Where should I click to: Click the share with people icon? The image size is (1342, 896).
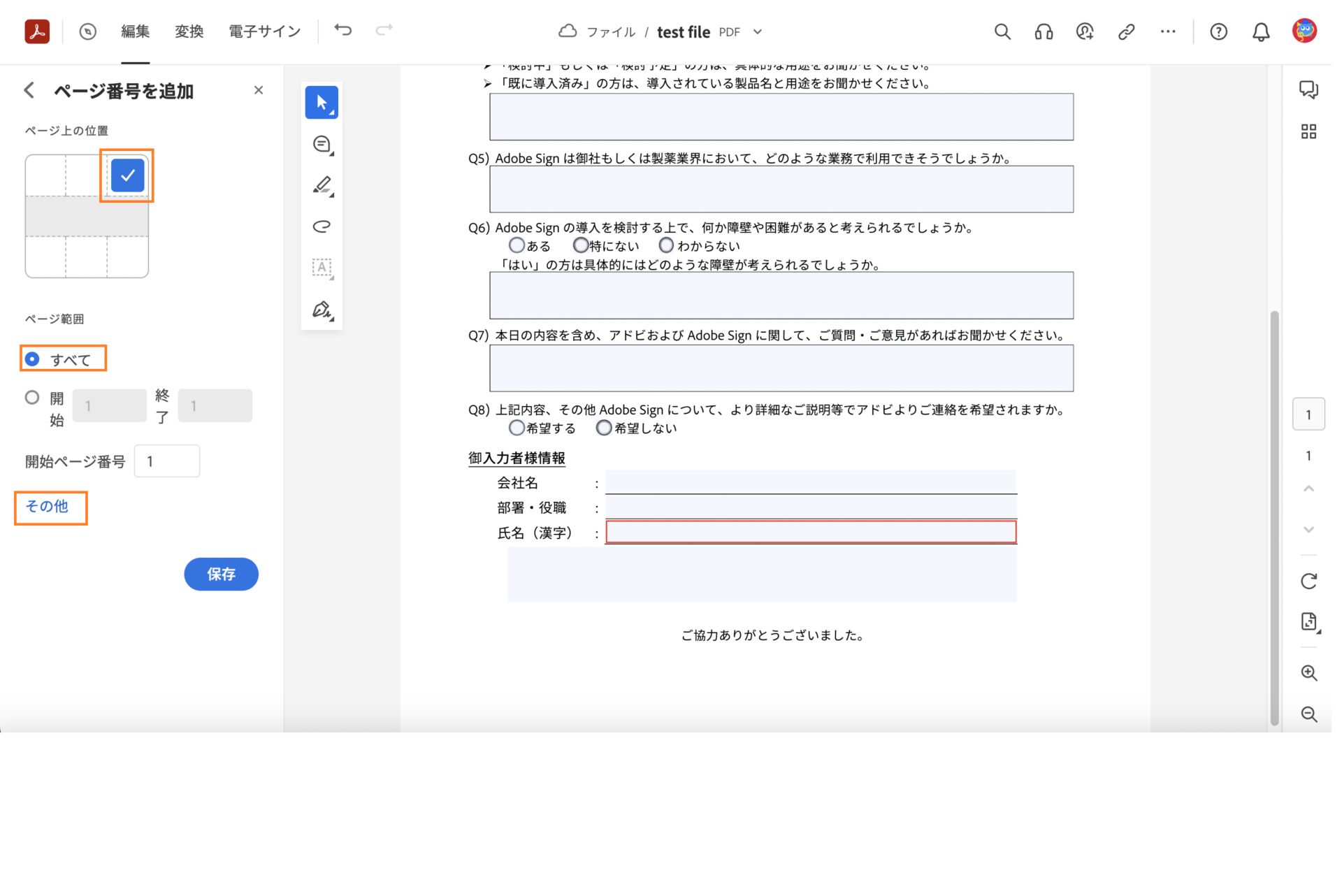pos(1085,31)
